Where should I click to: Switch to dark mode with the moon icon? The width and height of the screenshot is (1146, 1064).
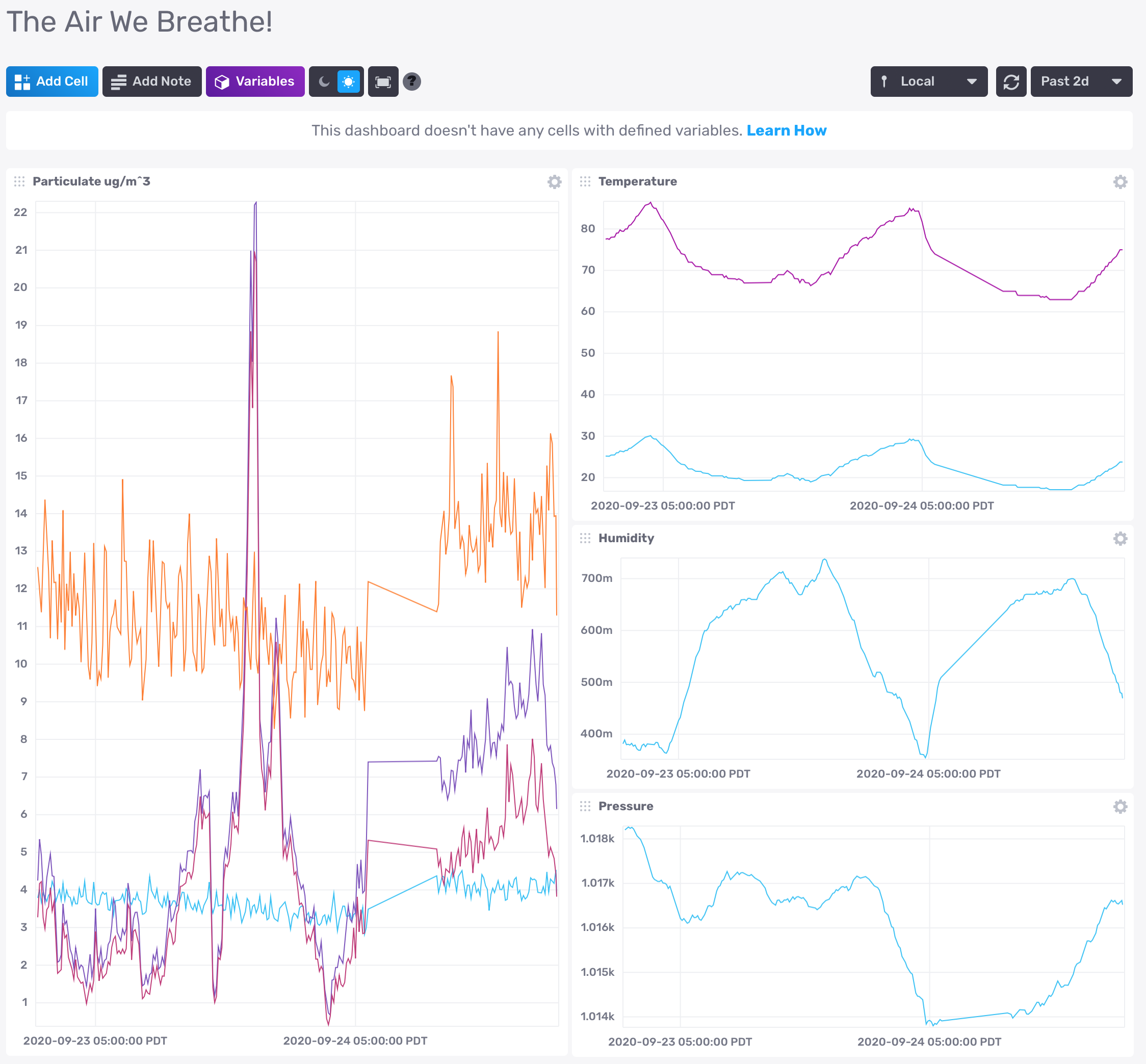tap(324, 82)
